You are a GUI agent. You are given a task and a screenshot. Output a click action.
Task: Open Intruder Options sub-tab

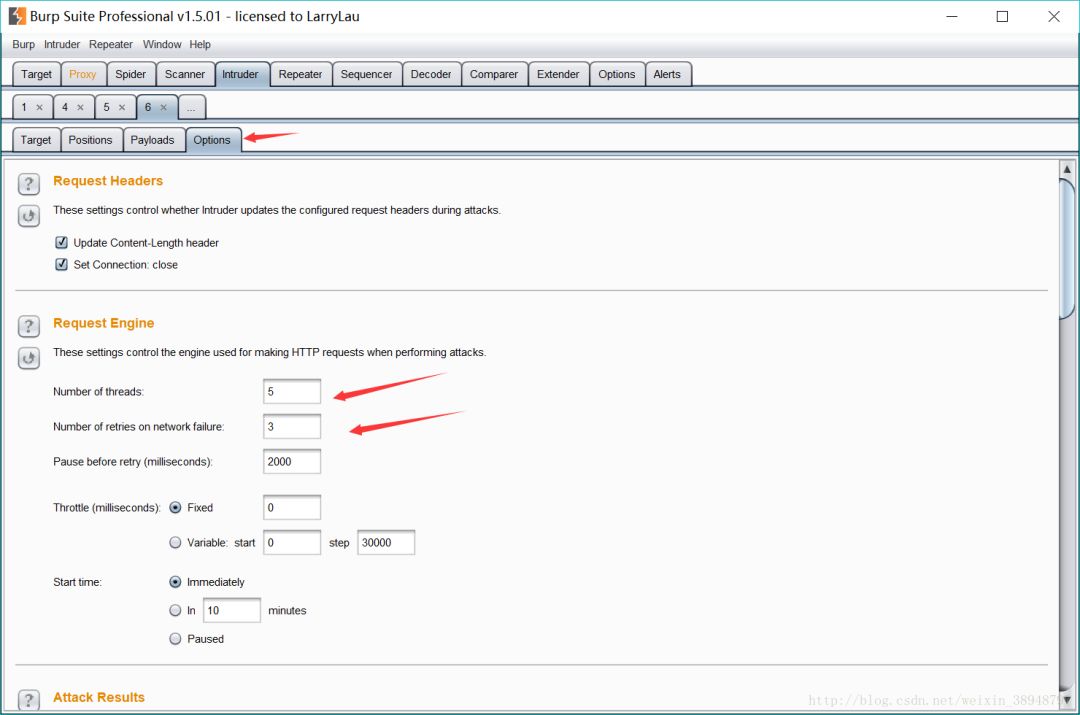click(212, 140)
